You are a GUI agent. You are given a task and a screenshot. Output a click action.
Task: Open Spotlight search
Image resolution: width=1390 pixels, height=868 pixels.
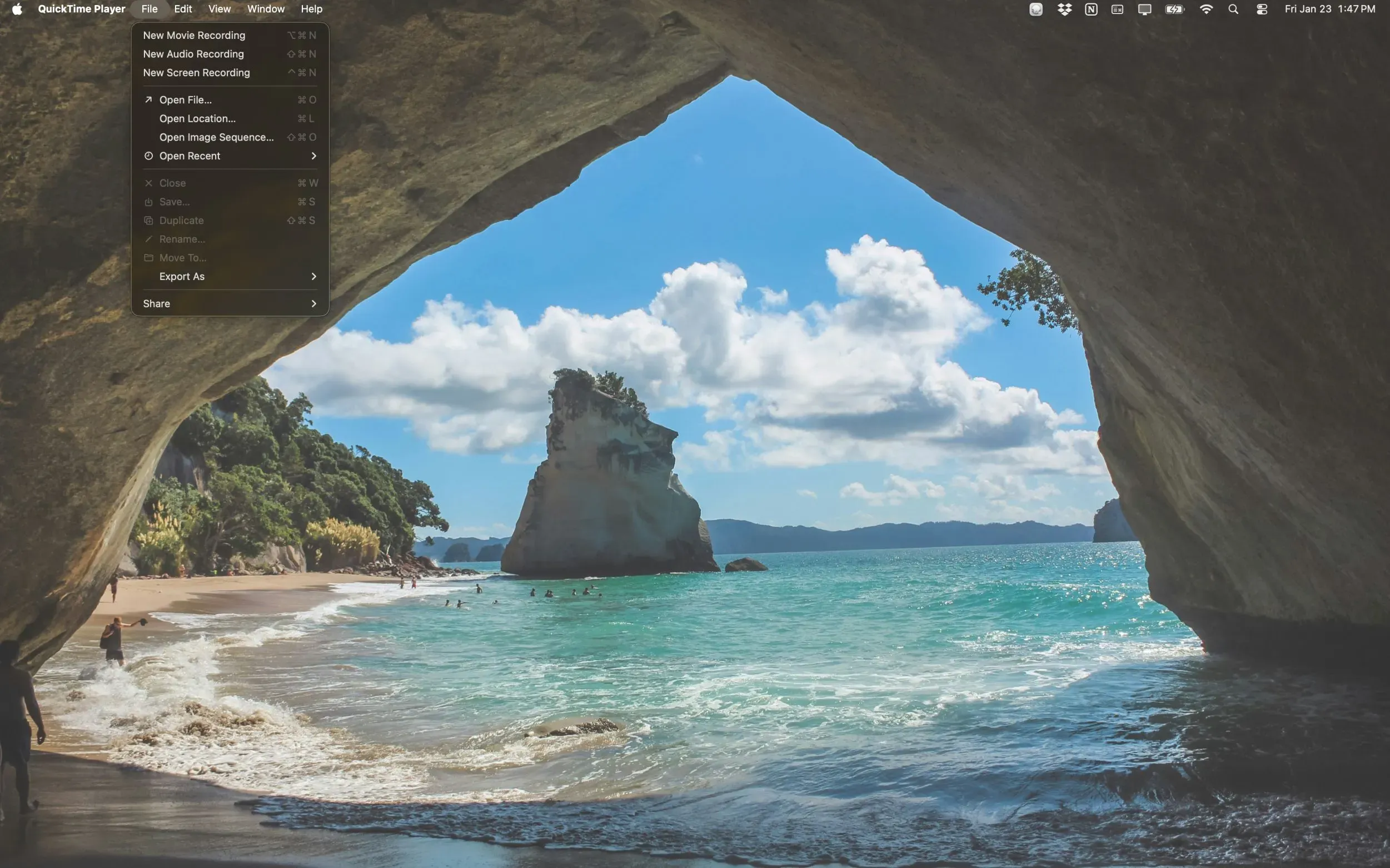click(x=1233, y=8)
